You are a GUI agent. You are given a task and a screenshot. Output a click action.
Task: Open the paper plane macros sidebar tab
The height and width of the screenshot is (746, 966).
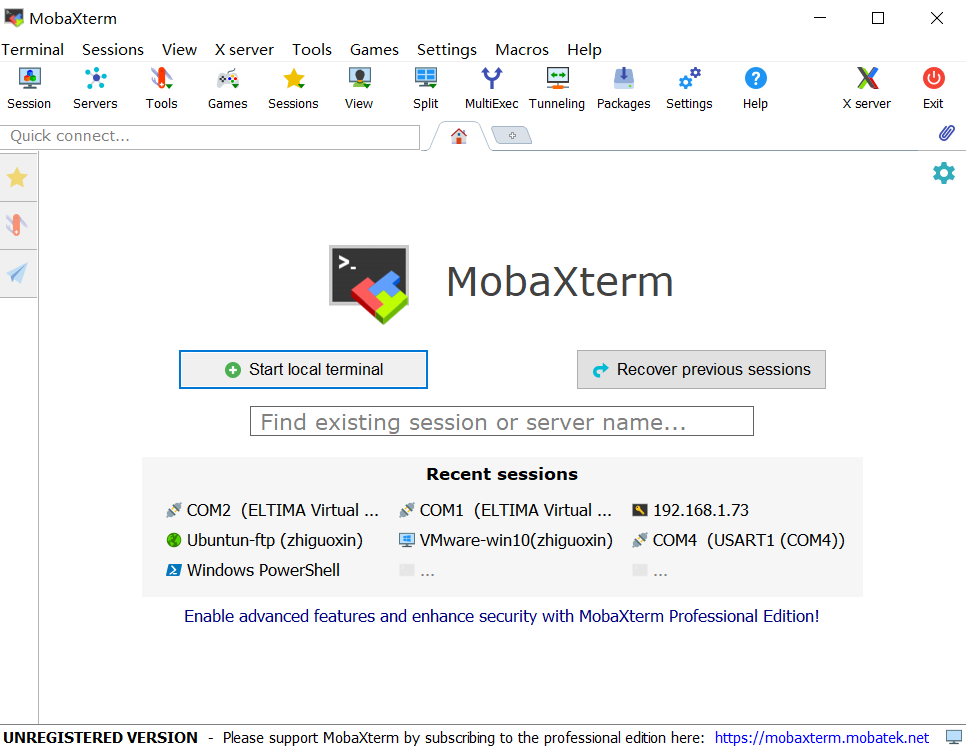pos(17,273)
